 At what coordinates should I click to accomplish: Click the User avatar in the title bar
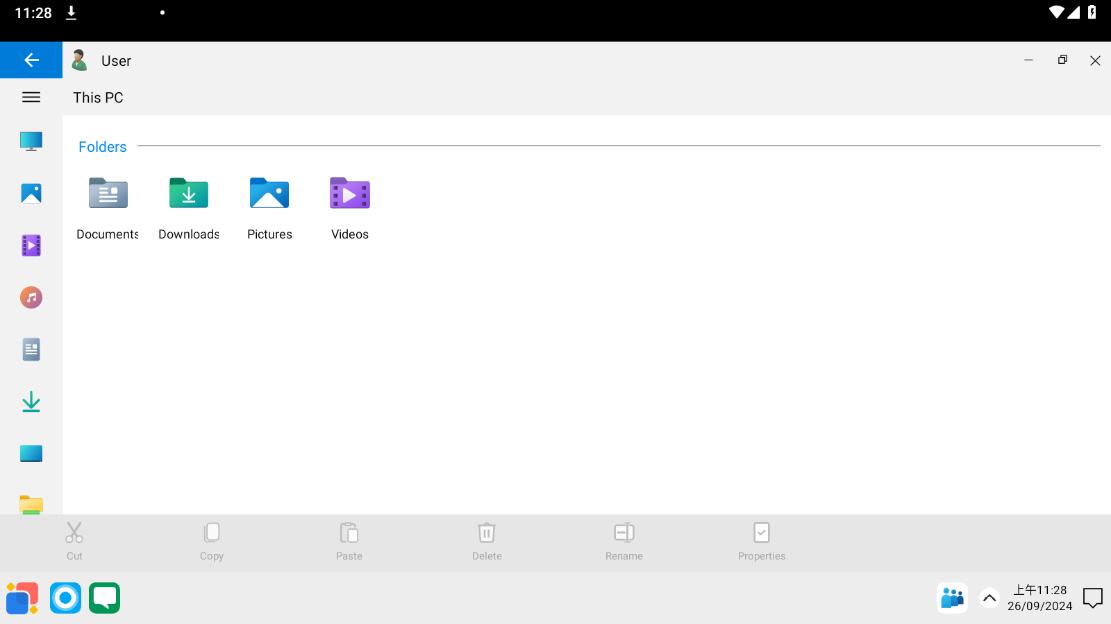click(79, 60)
